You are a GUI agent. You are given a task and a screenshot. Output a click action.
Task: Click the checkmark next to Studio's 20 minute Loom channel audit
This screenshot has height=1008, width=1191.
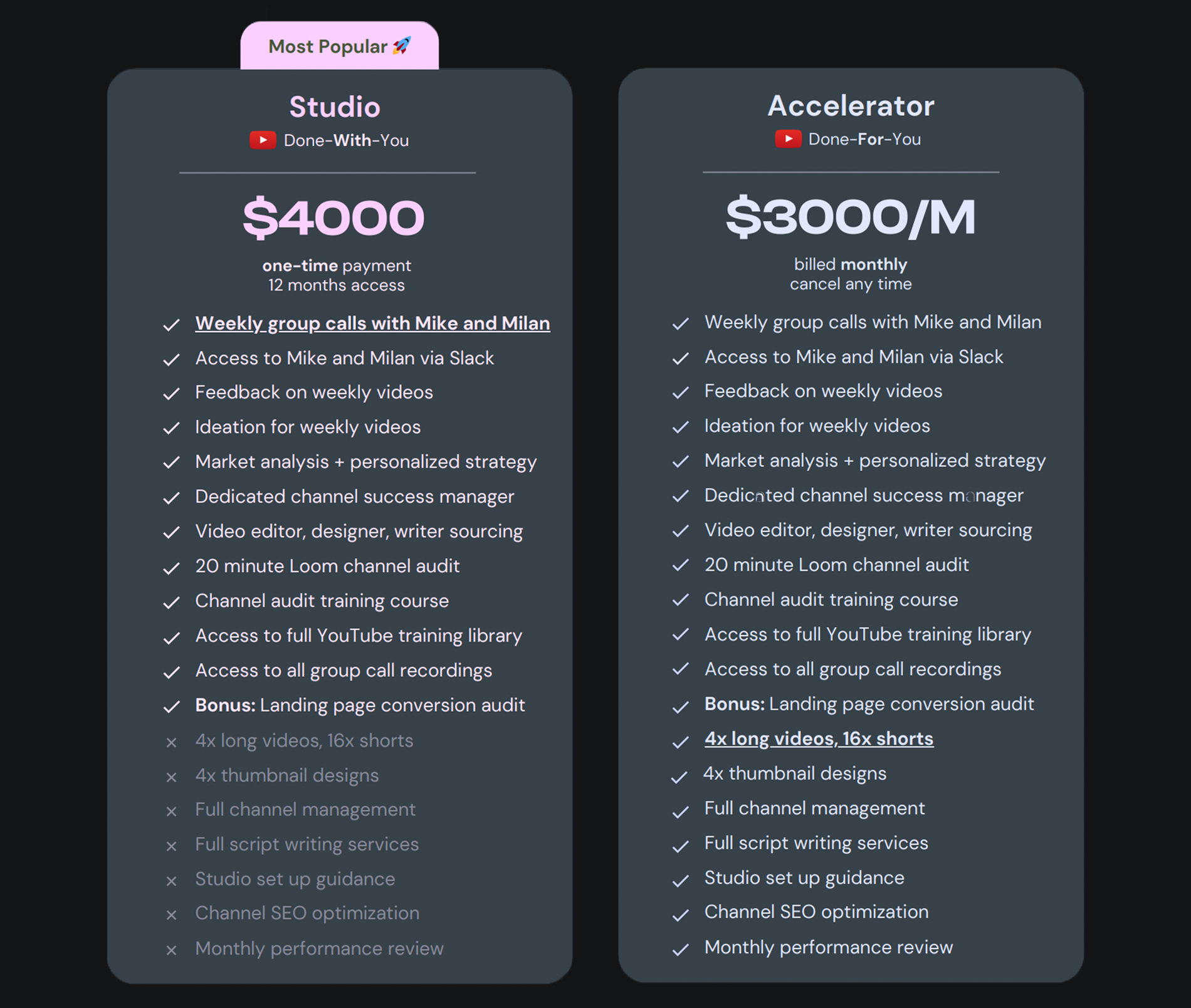click(171, 568)
